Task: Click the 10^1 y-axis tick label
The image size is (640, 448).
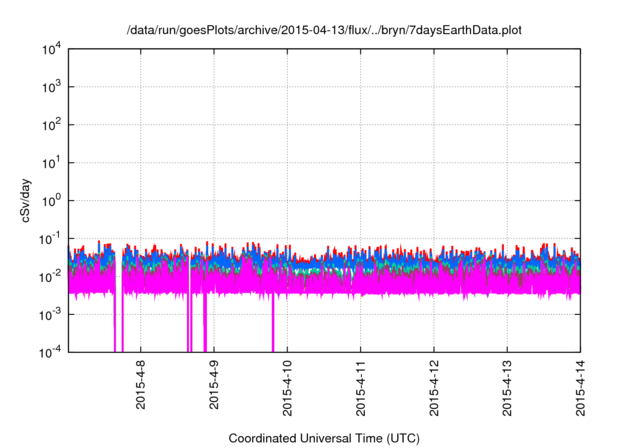Action: click(51, 163)
